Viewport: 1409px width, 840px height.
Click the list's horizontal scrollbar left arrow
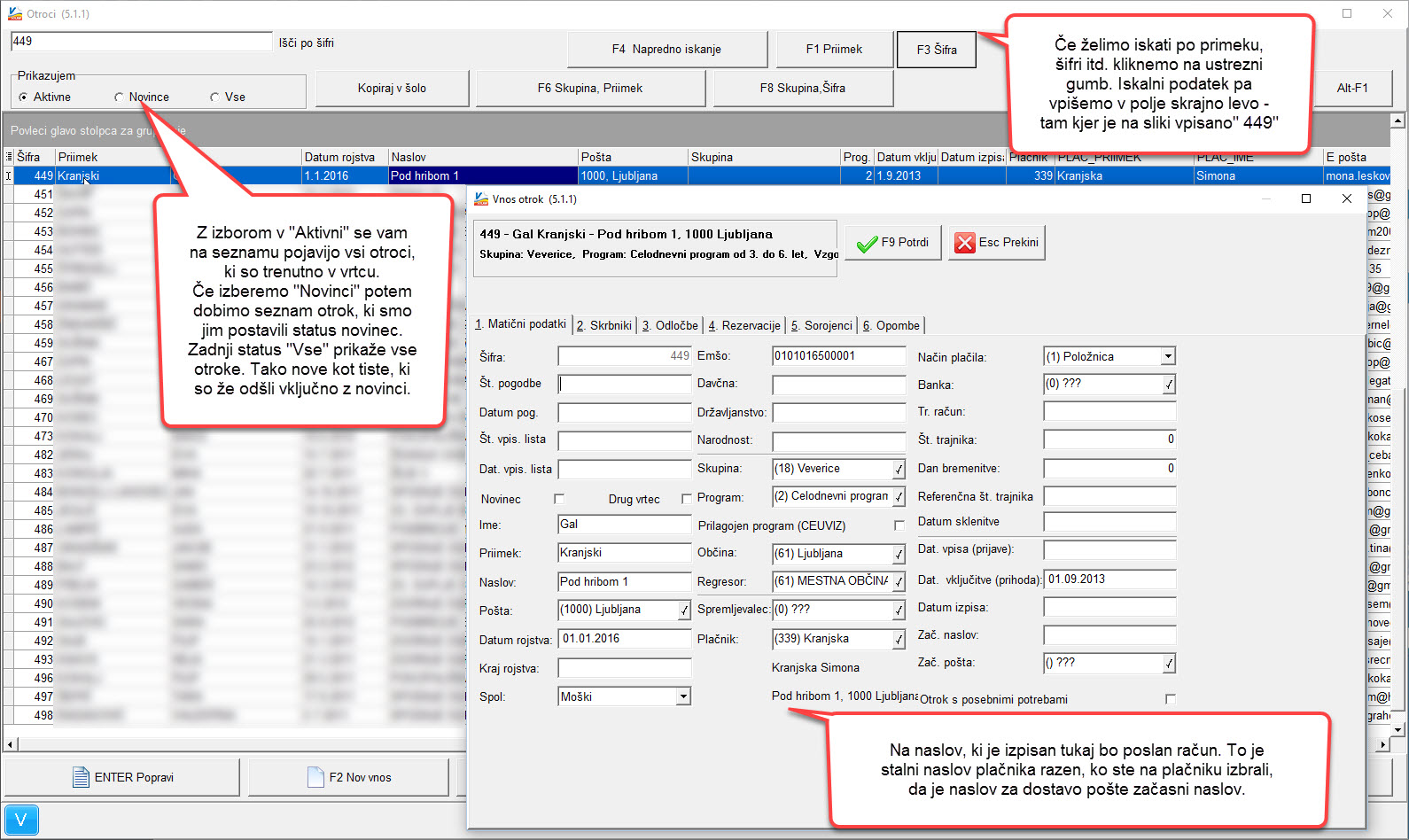pos(10,744)
